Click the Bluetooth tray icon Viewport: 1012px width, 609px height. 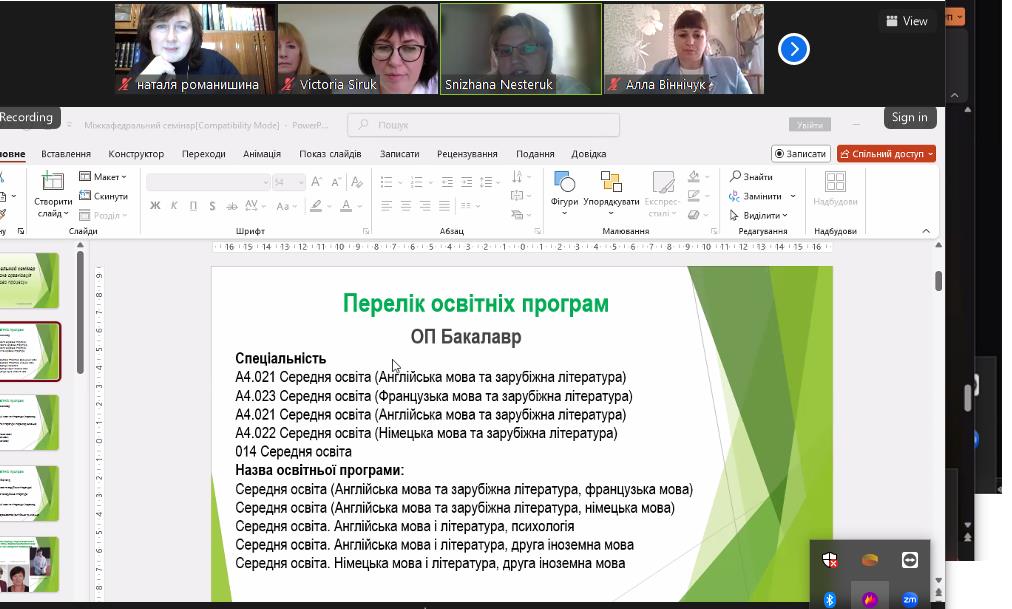tap(829, 599)
